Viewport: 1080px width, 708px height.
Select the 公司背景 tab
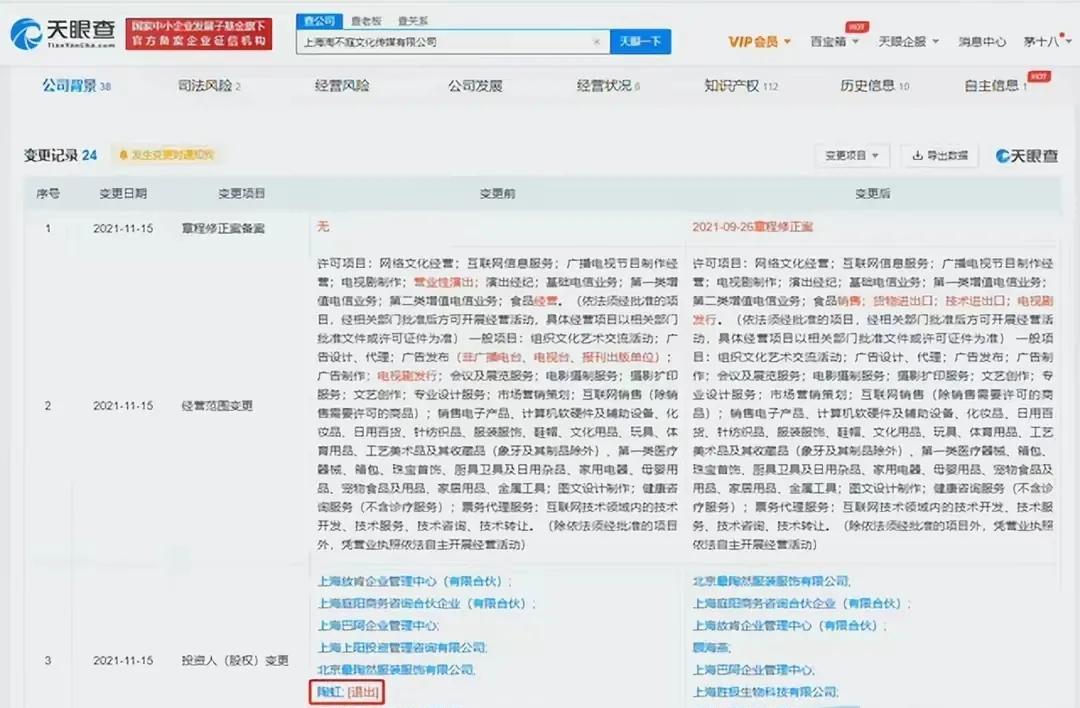76,86
